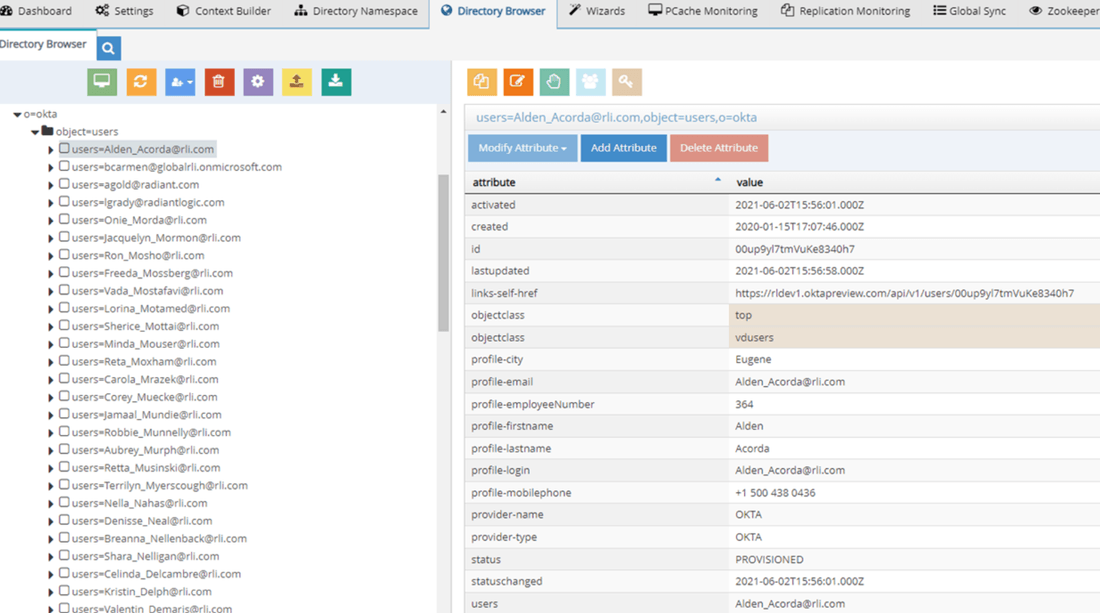Select tree entry users=Kristin_Delph@rli.com
Viewport: 1100px width, 613px height.
tap(142, 591)
